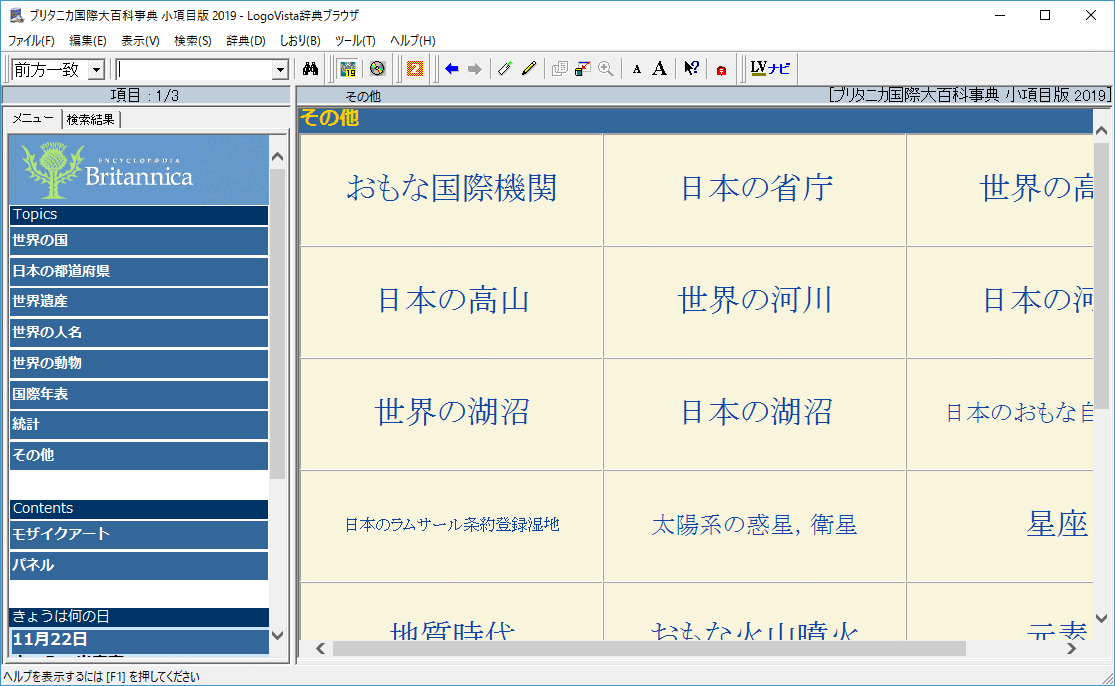Open the 表示(V) menu
1115x686 pixels.
click(140, 41)
